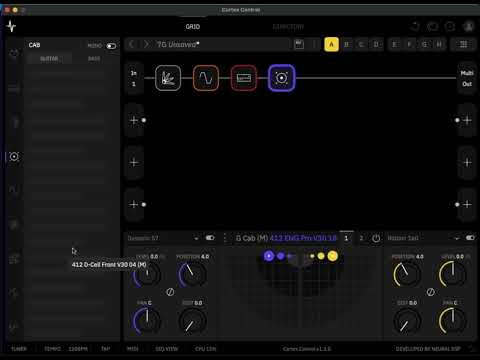This screenshot has height=360, width=480.
Task: Activate scene D
Action: tap(376, 44)
